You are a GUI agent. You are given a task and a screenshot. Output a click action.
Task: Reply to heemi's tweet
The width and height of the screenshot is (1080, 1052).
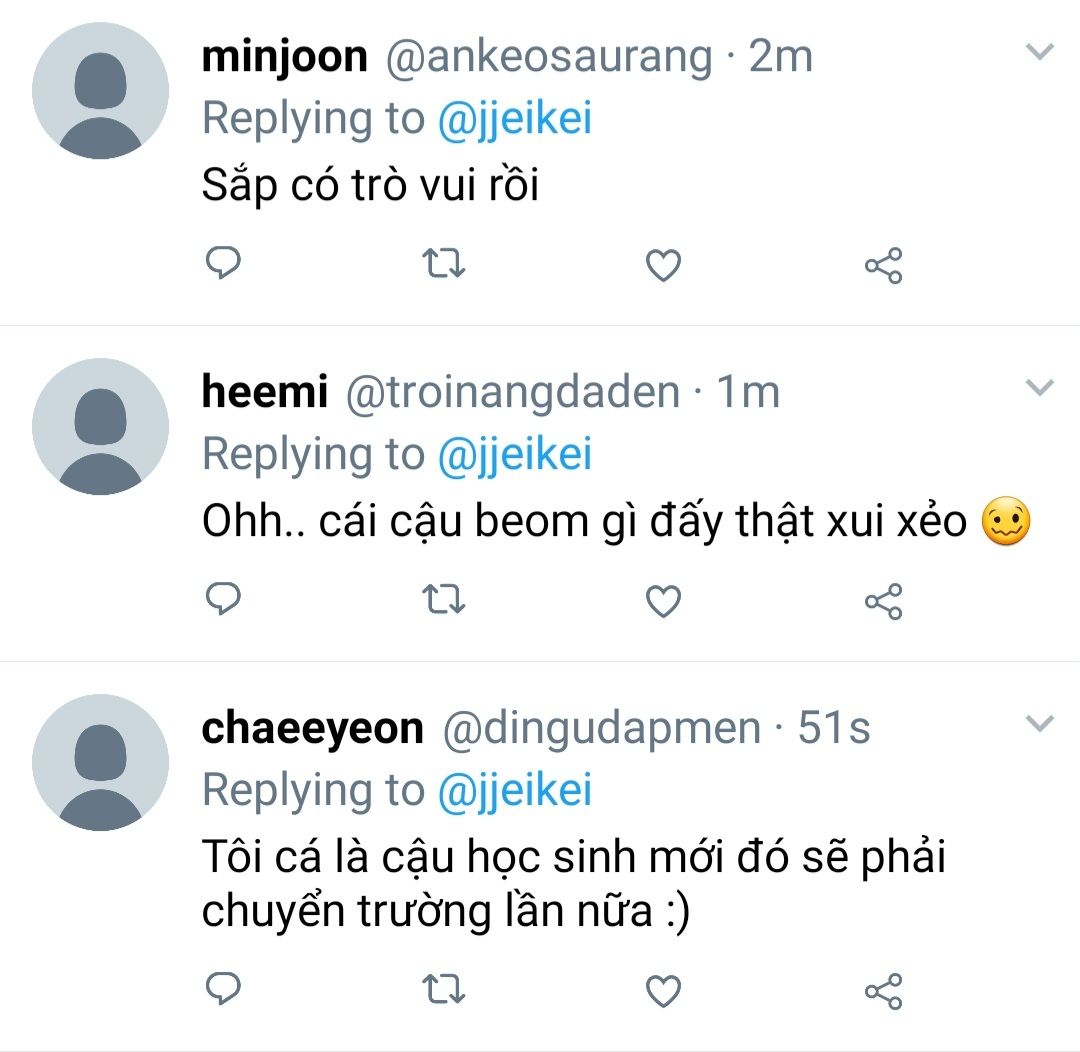[223, 599]
